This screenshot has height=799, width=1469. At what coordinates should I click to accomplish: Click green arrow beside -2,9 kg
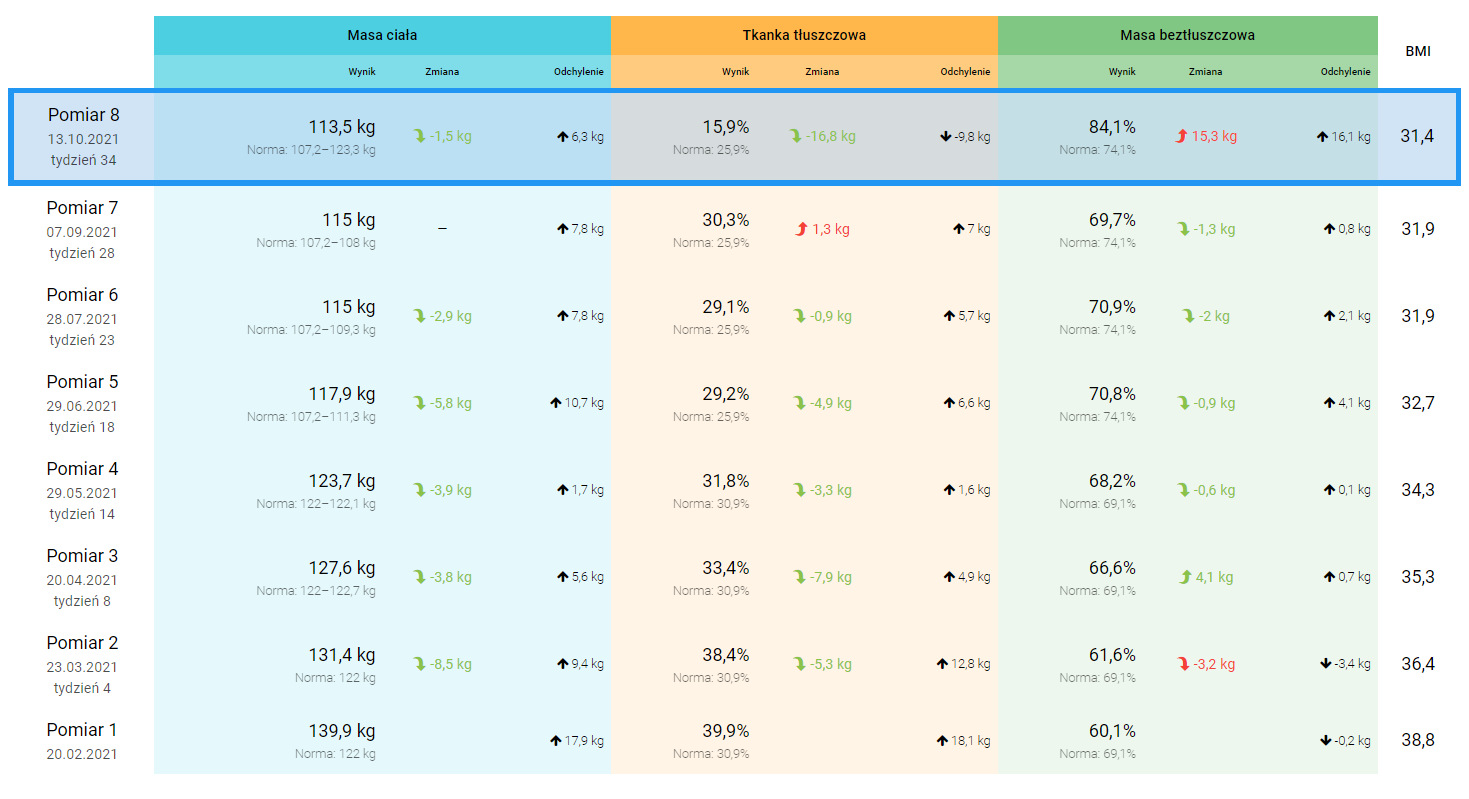coord(420,316)
